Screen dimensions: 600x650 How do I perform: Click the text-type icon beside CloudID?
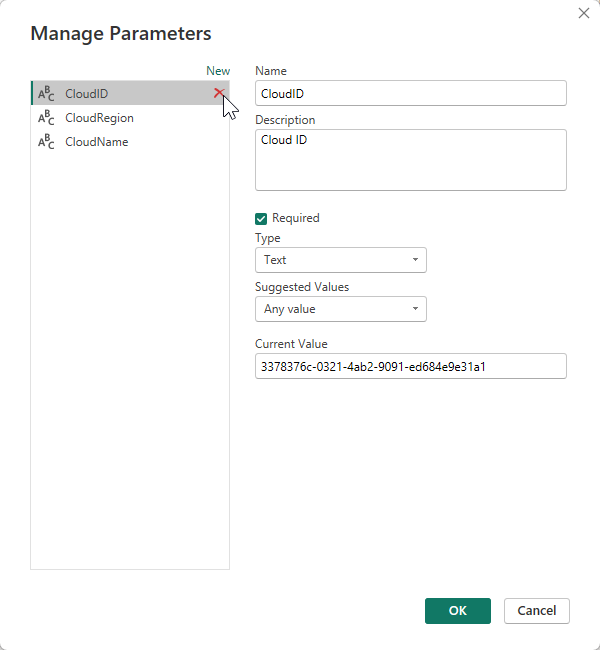(x=46, y=94)
